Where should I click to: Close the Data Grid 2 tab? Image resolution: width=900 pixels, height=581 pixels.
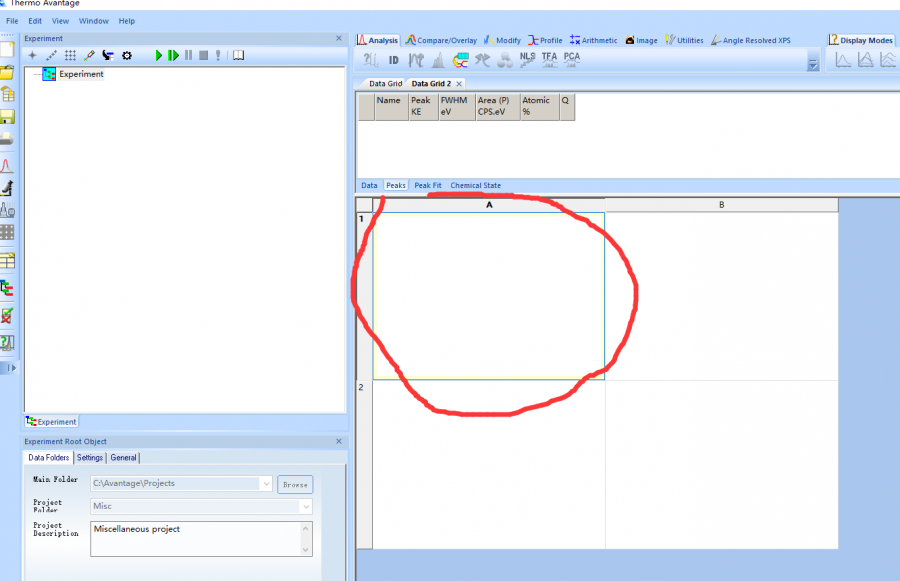click(459, 84)
